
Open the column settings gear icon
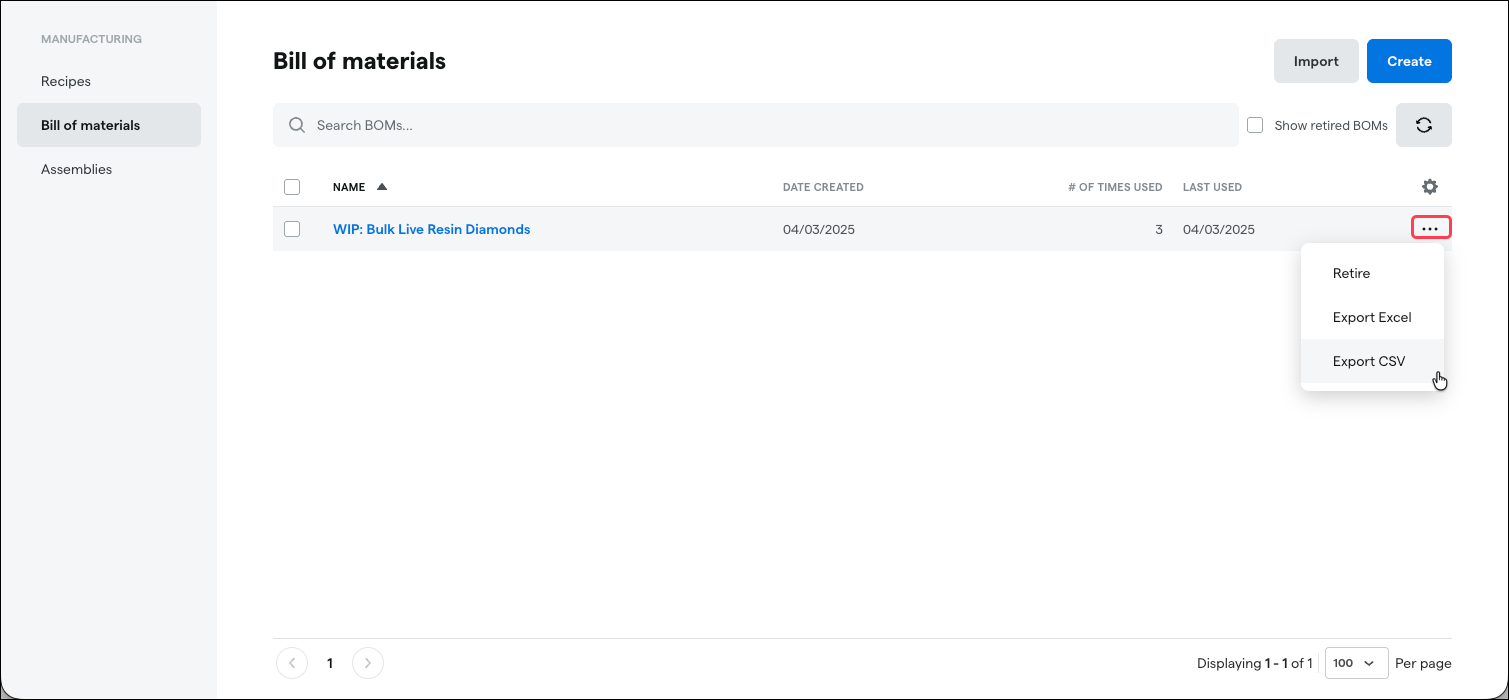pyautogui.click(x=1430, y=187)
